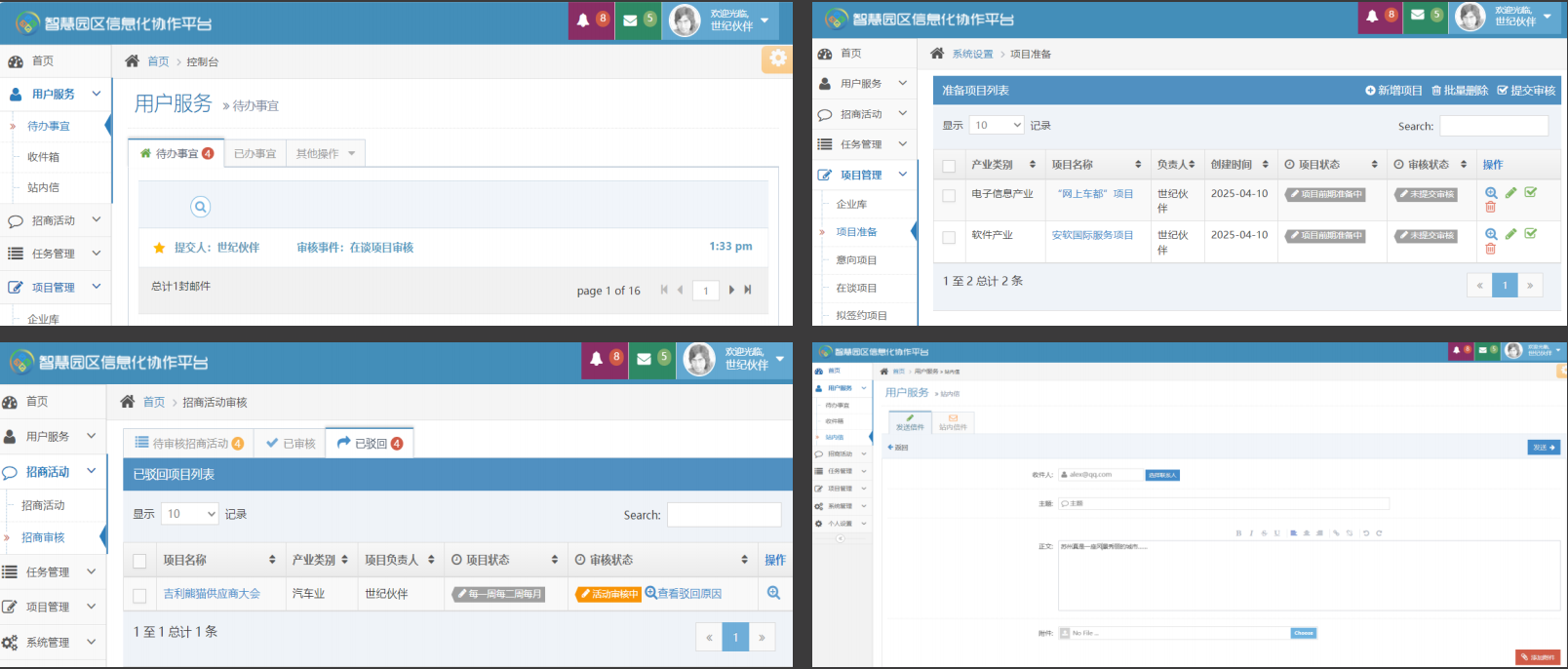The image size is (1568, 669).
Task: Tick the checkbox for 吉利熊猫供应商大会 row
Action: tap(139, 595)
